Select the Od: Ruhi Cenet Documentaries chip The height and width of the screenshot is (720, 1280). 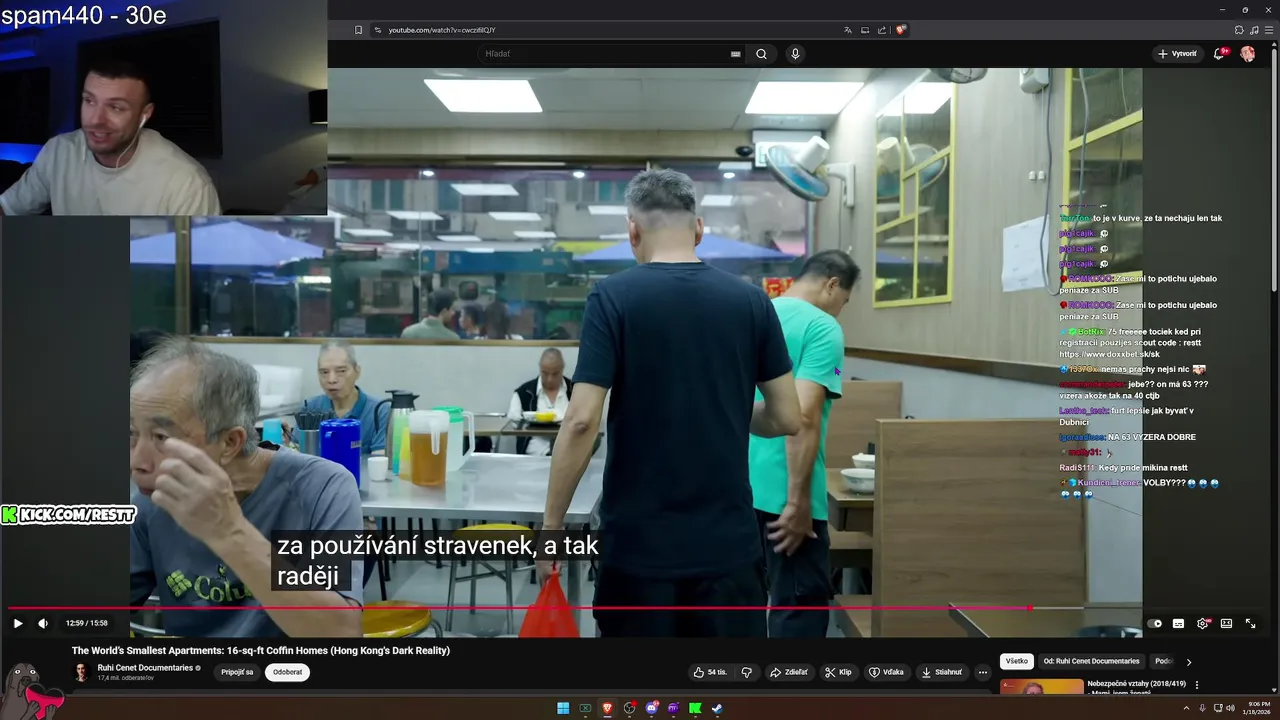(1091, 661)
